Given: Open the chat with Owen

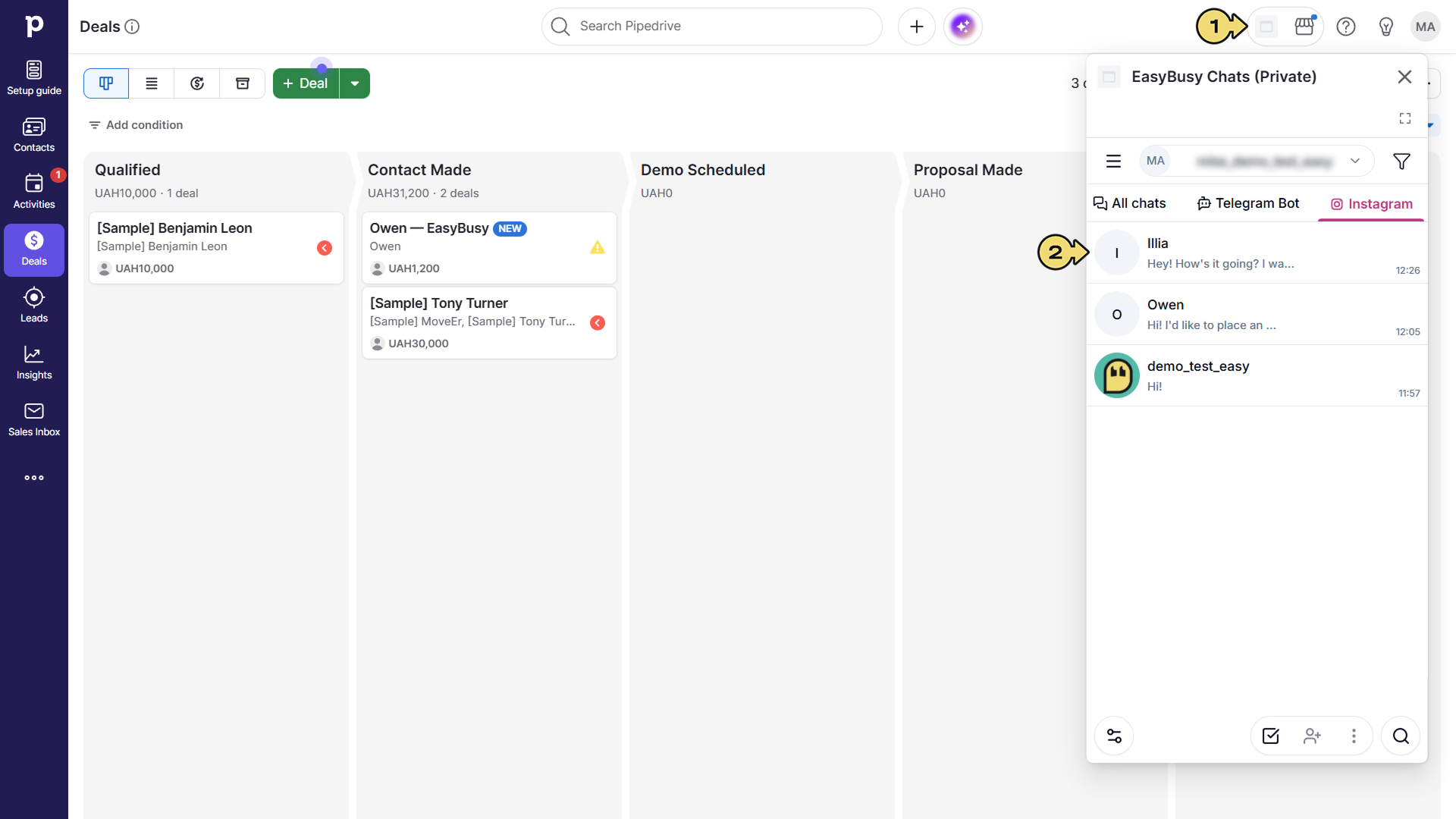Looking at the screenshot, I should coord(1257,315).
